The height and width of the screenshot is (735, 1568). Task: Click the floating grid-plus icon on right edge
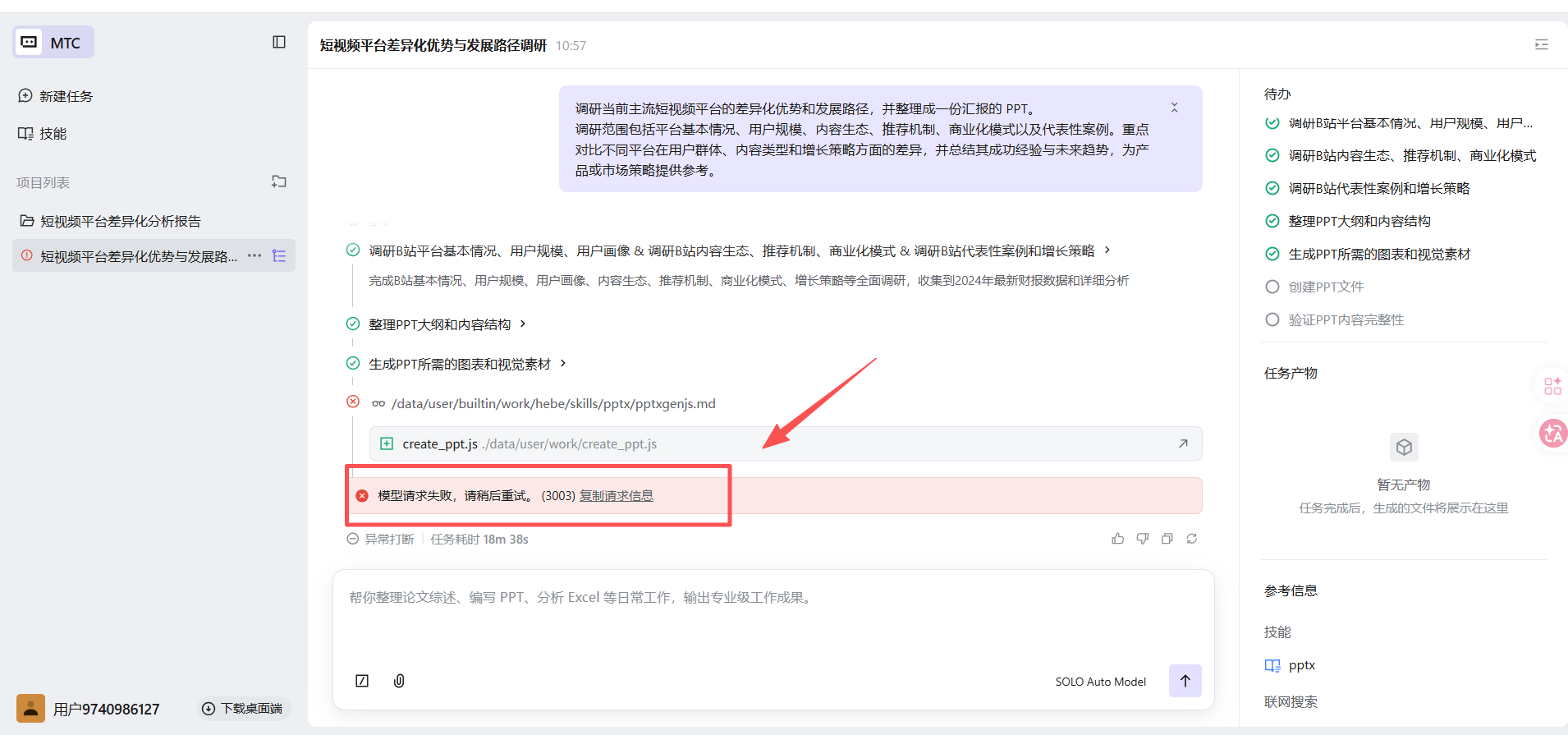[1552, 386]
